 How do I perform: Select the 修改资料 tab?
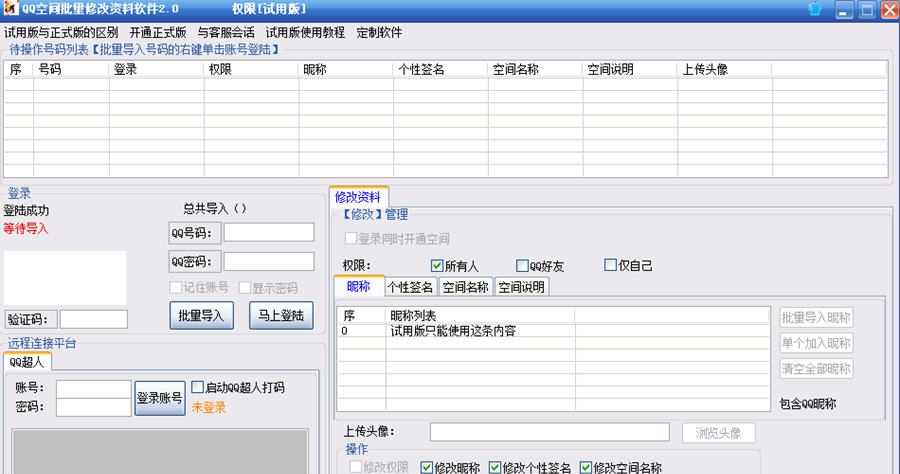coord(358,197)
